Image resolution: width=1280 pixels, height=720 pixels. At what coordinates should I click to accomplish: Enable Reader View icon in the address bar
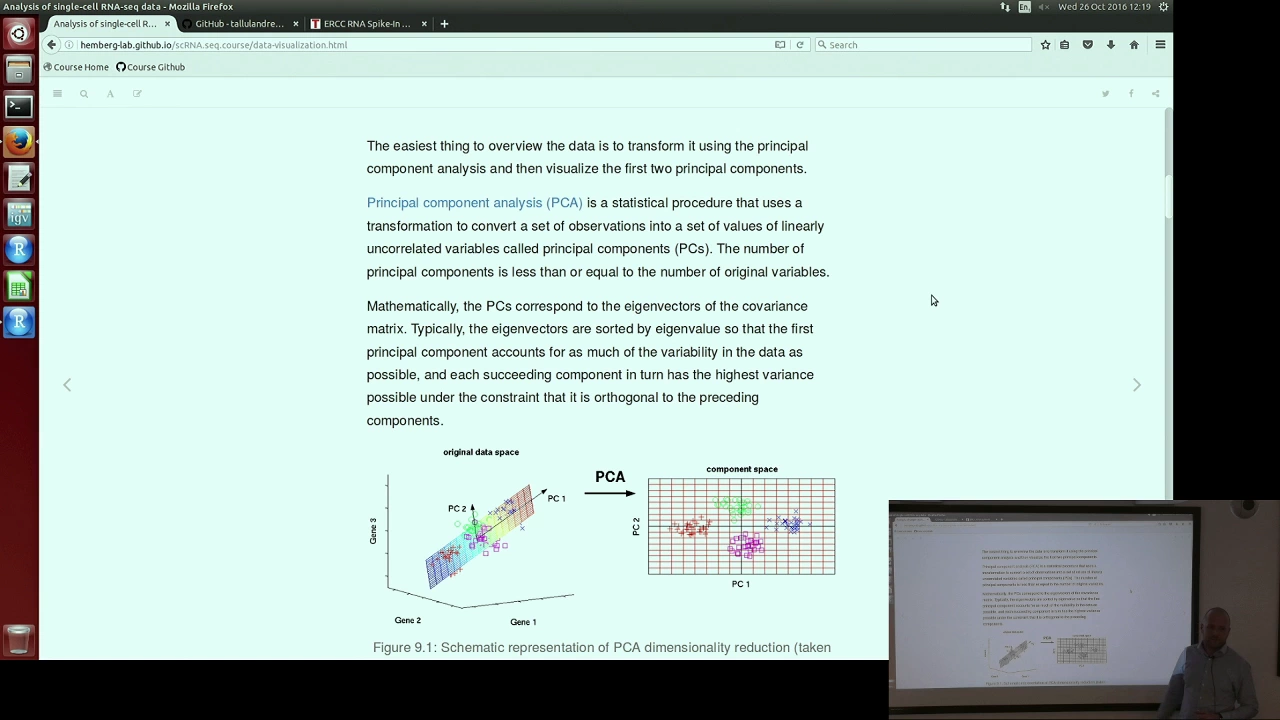click(780, 44)
